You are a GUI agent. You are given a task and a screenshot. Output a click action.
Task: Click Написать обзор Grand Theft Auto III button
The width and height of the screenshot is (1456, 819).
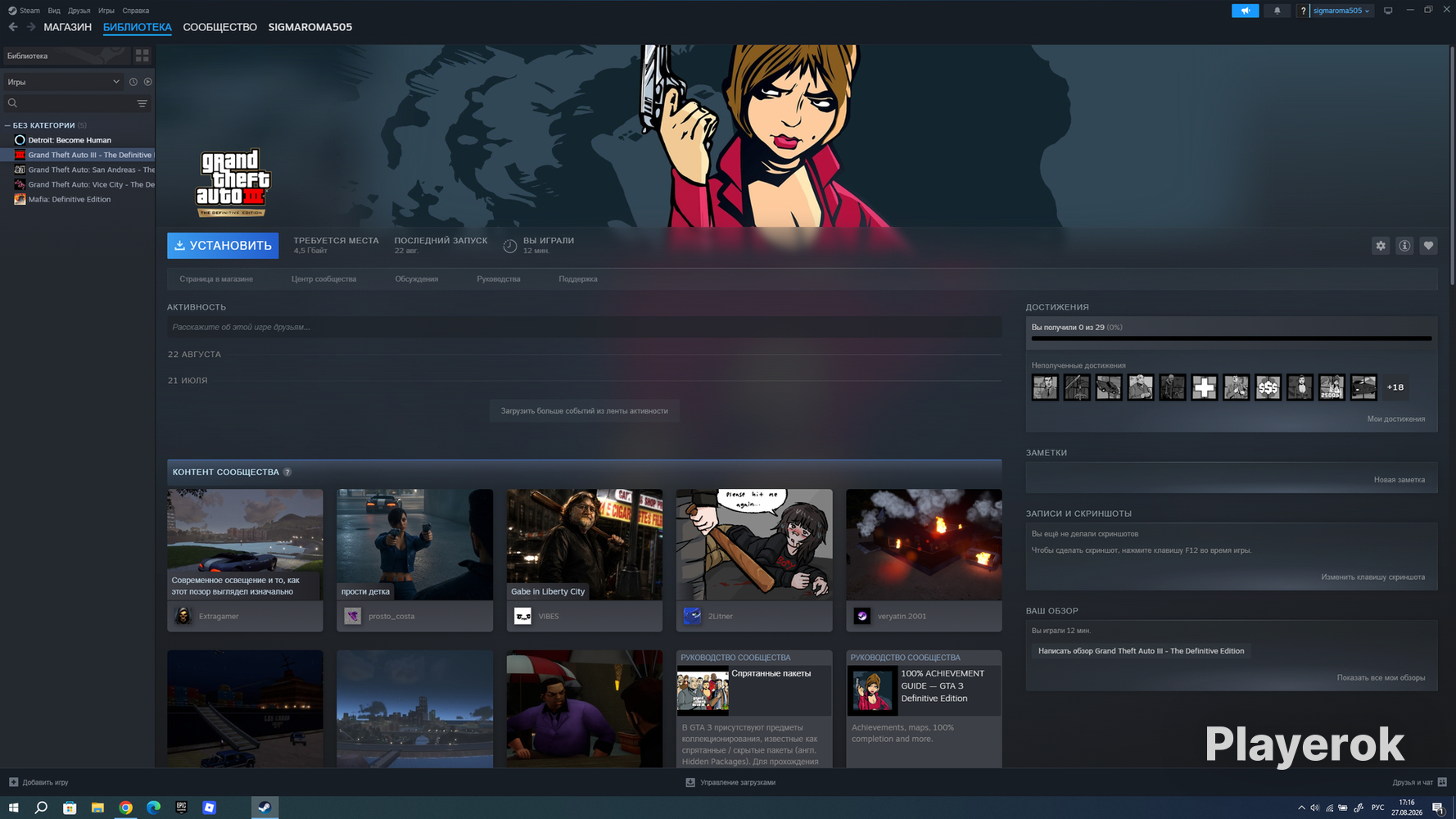(x=1141, y=651)
